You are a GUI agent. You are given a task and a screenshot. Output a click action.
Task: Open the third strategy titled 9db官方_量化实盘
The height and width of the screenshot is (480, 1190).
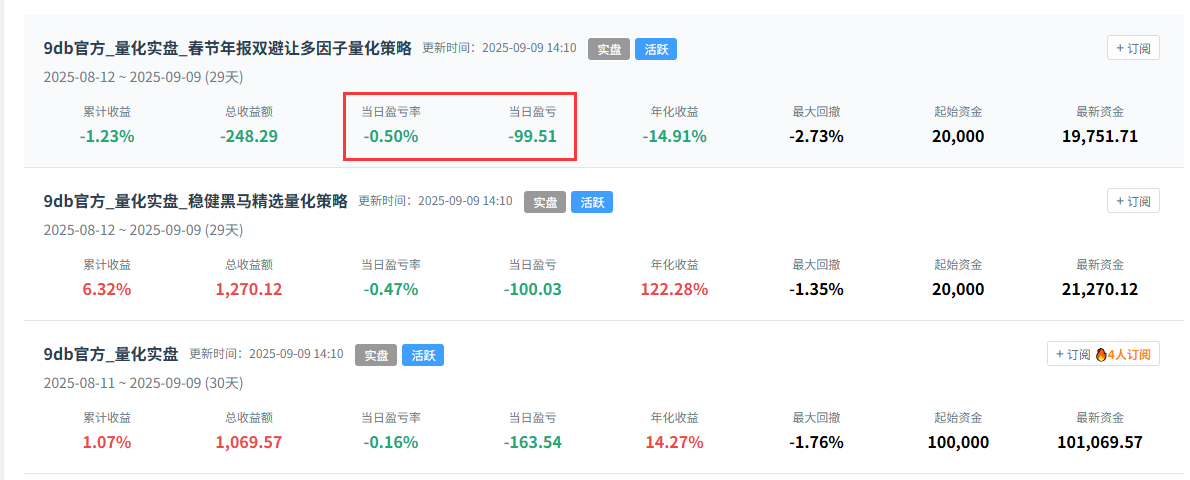[111, 354]
